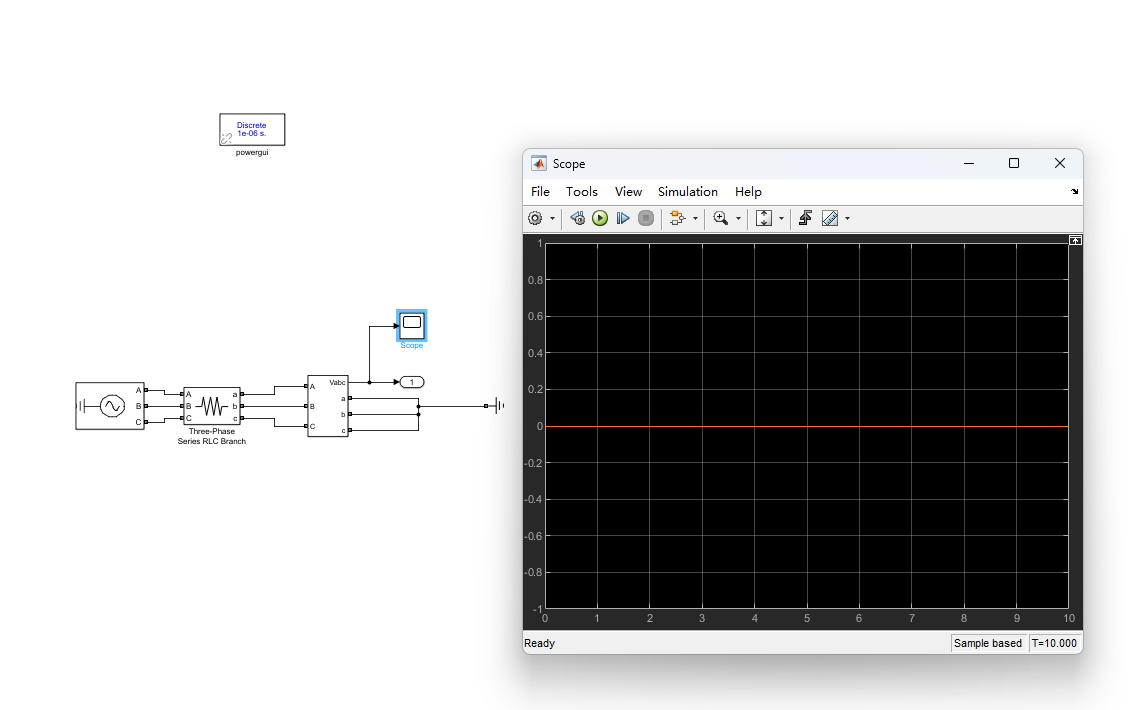
Task: Expand the zoom tool dropdown arrow
Action: coord(738,218)
